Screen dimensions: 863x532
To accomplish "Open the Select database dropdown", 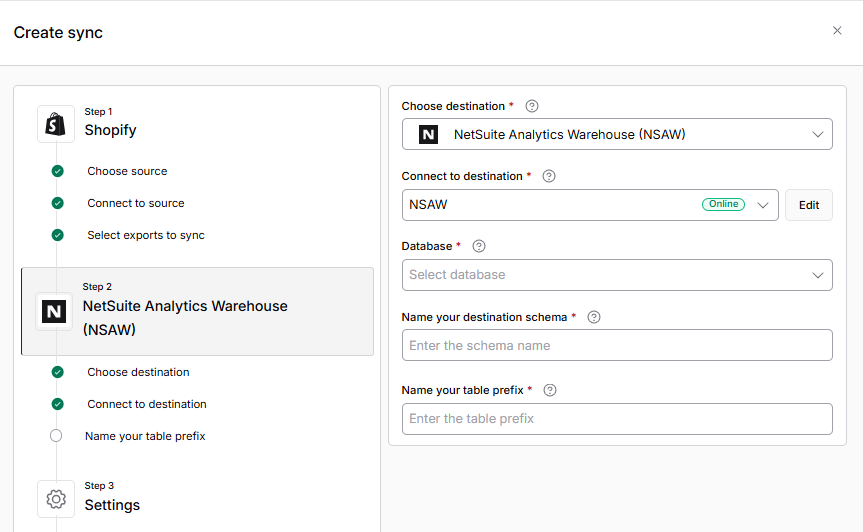I will pyautogui.click(x=617, y=275).
